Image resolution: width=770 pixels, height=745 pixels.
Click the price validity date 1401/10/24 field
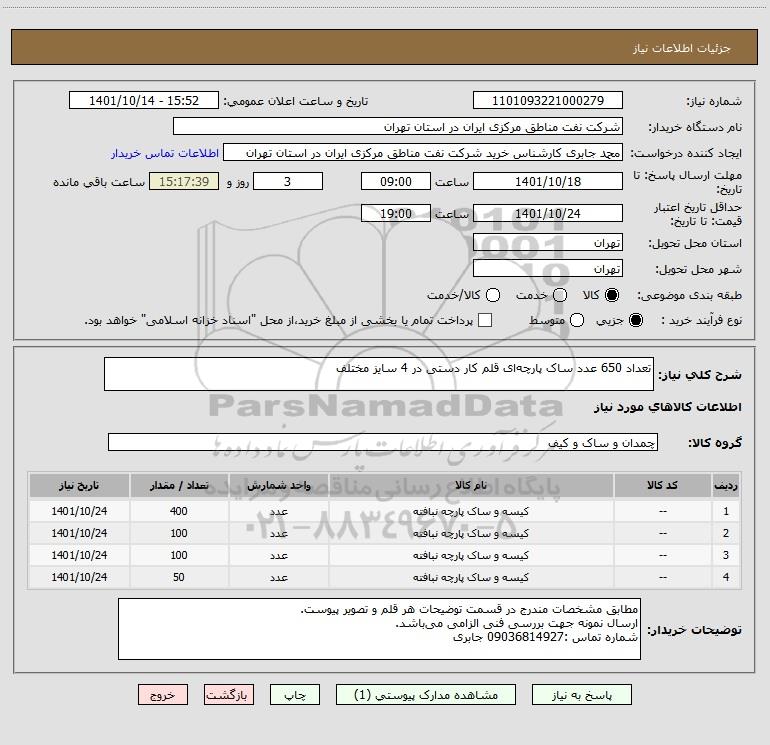click(548, 214)
